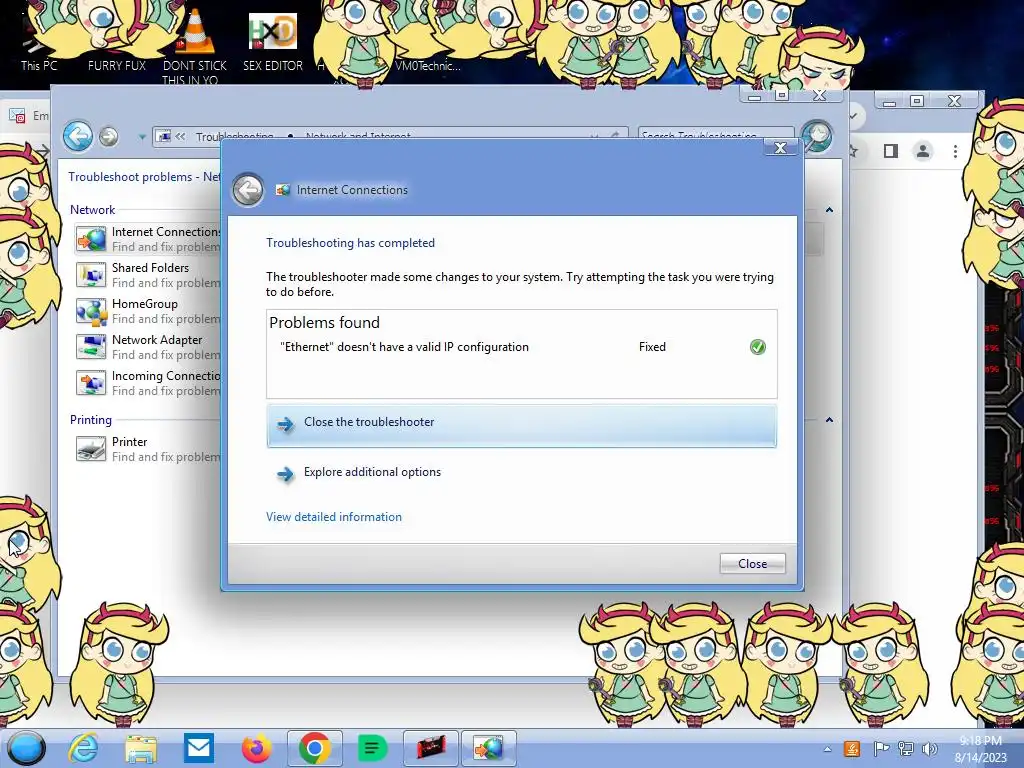Open Internet Explorer from the taskbar

click(84, 748)
